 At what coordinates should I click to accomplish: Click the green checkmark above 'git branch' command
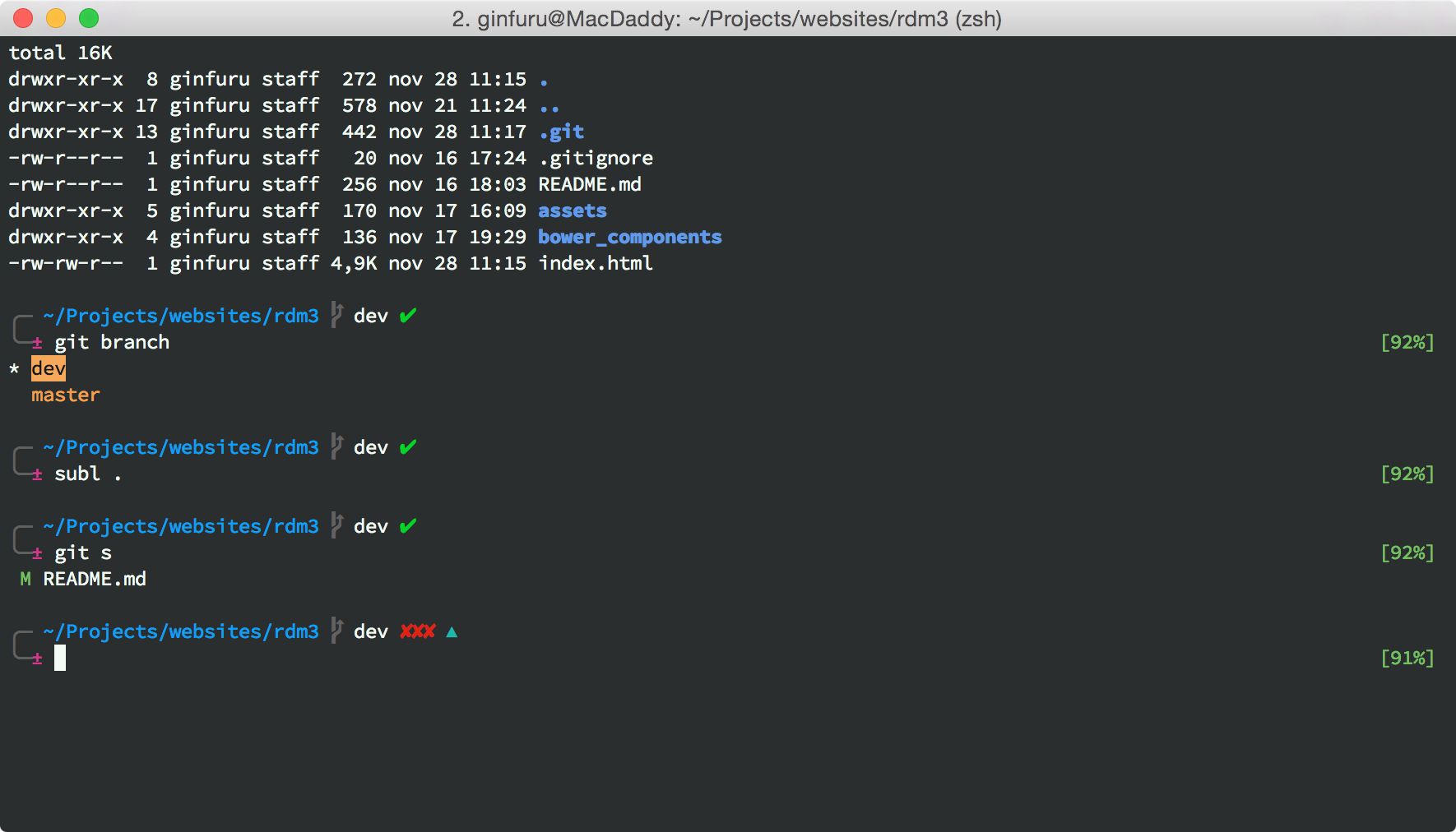[x=407, y=316]
